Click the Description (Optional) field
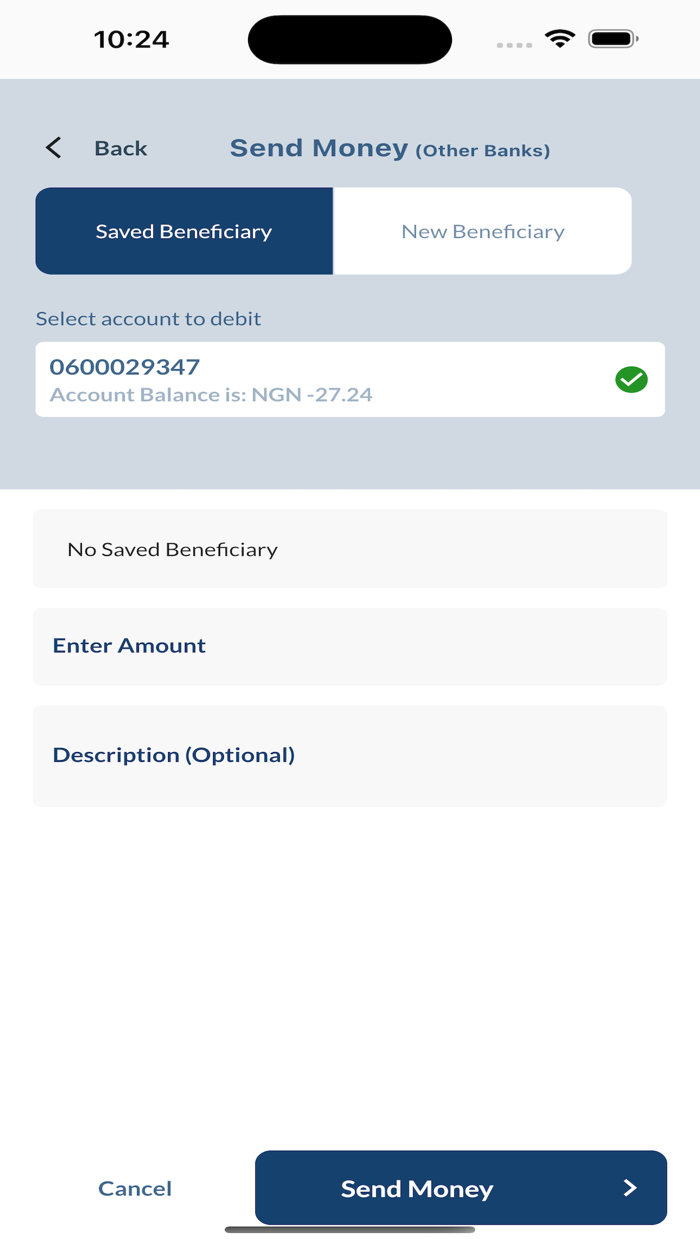The image size is (700, 1244). pos(350,756)
